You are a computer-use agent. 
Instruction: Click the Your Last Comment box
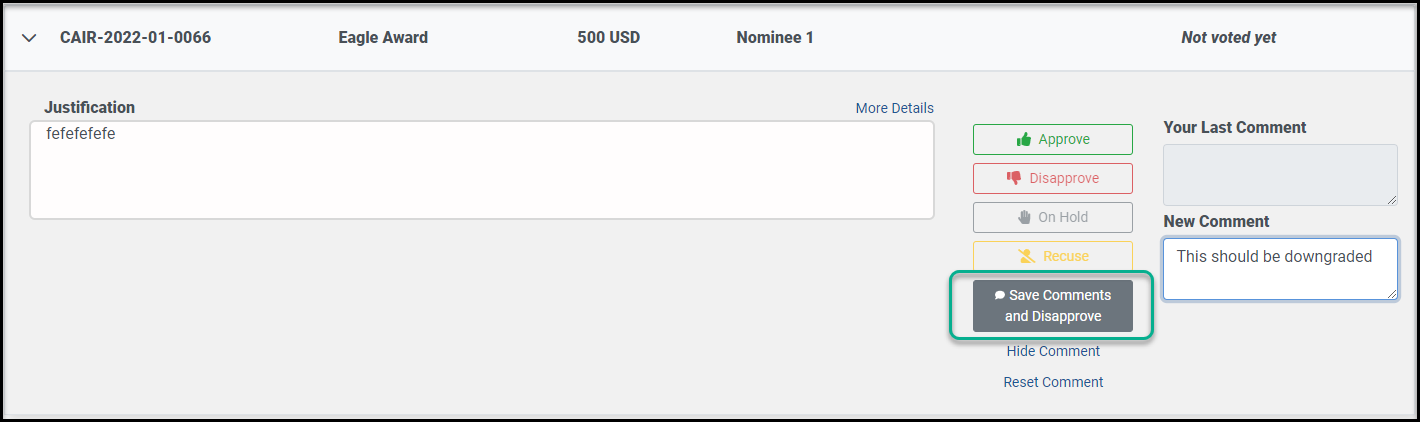(x=1281, y=175)
